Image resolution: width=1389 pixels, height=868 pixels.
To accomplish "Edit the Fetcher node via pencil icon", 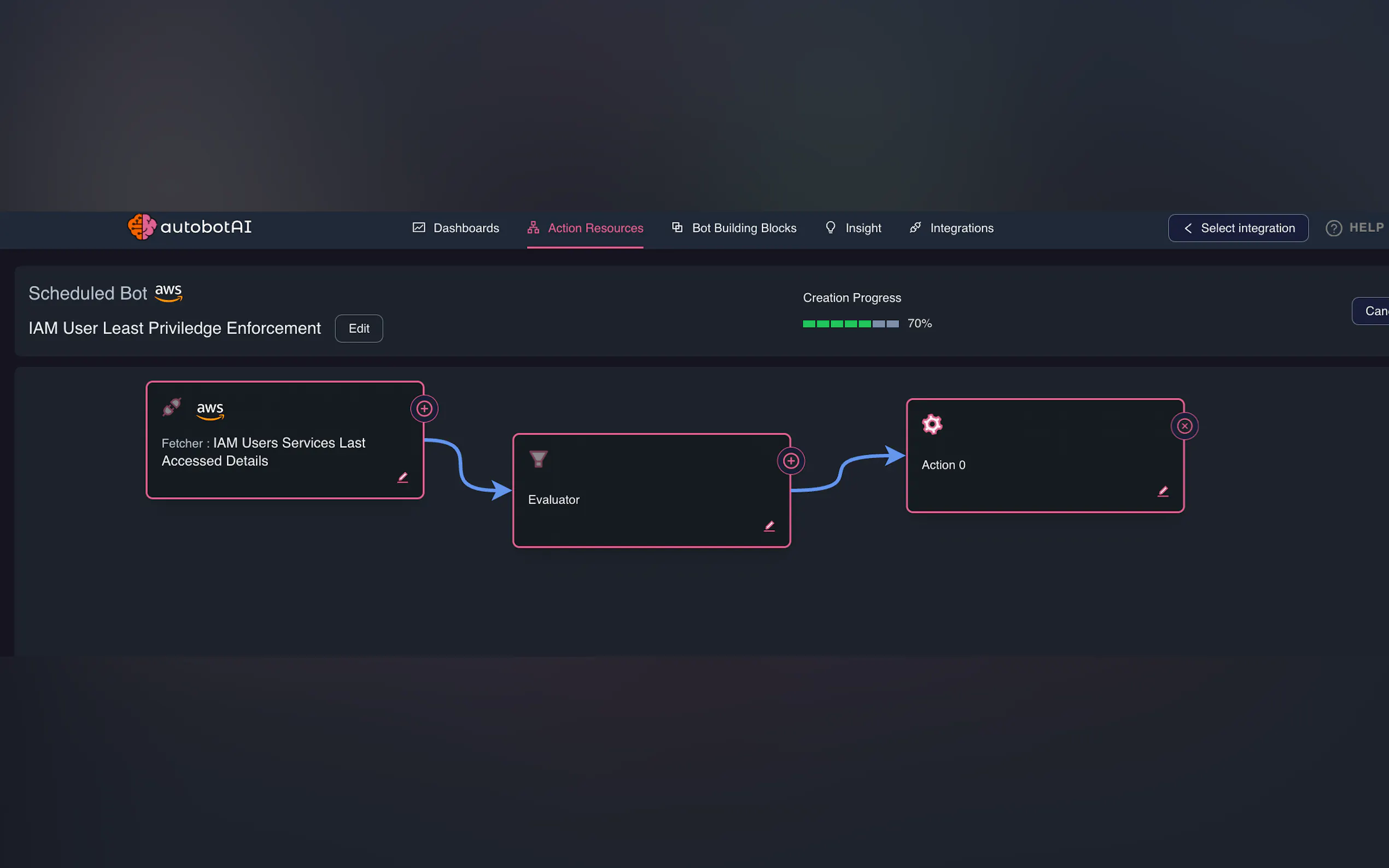I will click(x=402, y=478).
